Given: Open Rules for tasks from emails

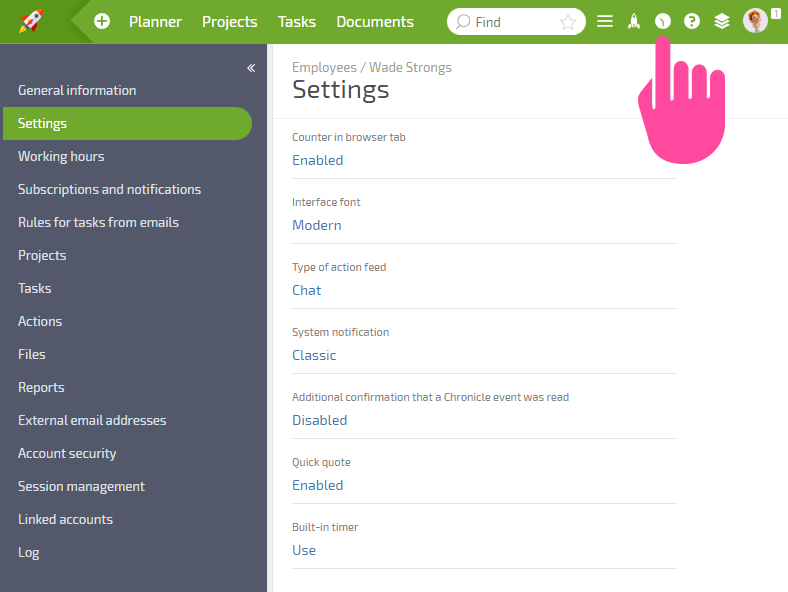Looking at the screenshot, I should click(98, 223).
